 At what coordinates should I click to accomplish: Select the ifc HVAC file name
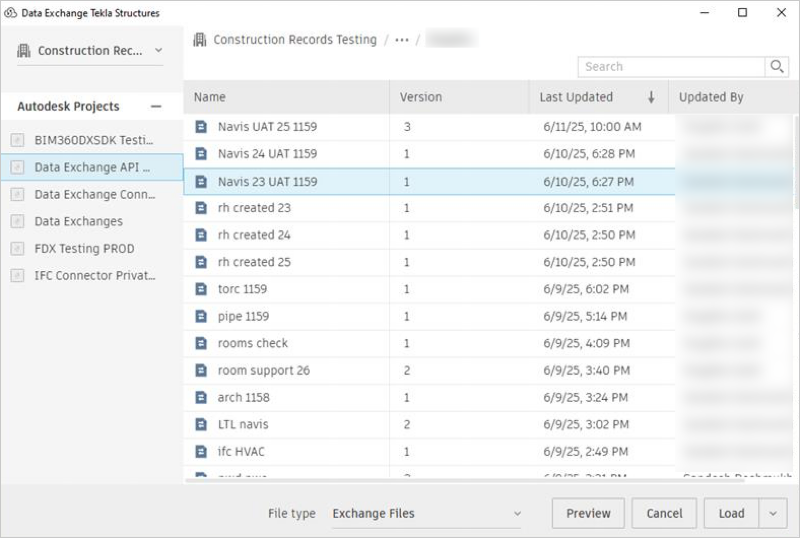click(241, 451)
